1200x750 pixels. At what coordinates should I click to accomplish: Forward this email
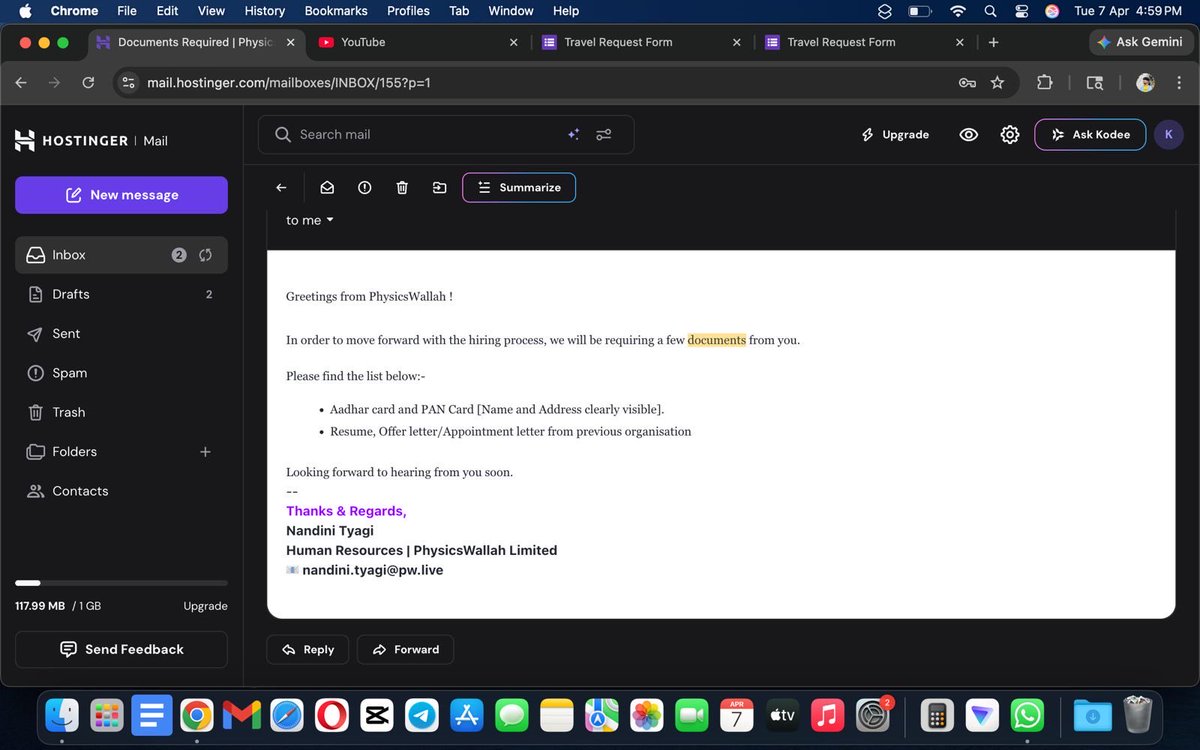[x=405, y=649]
